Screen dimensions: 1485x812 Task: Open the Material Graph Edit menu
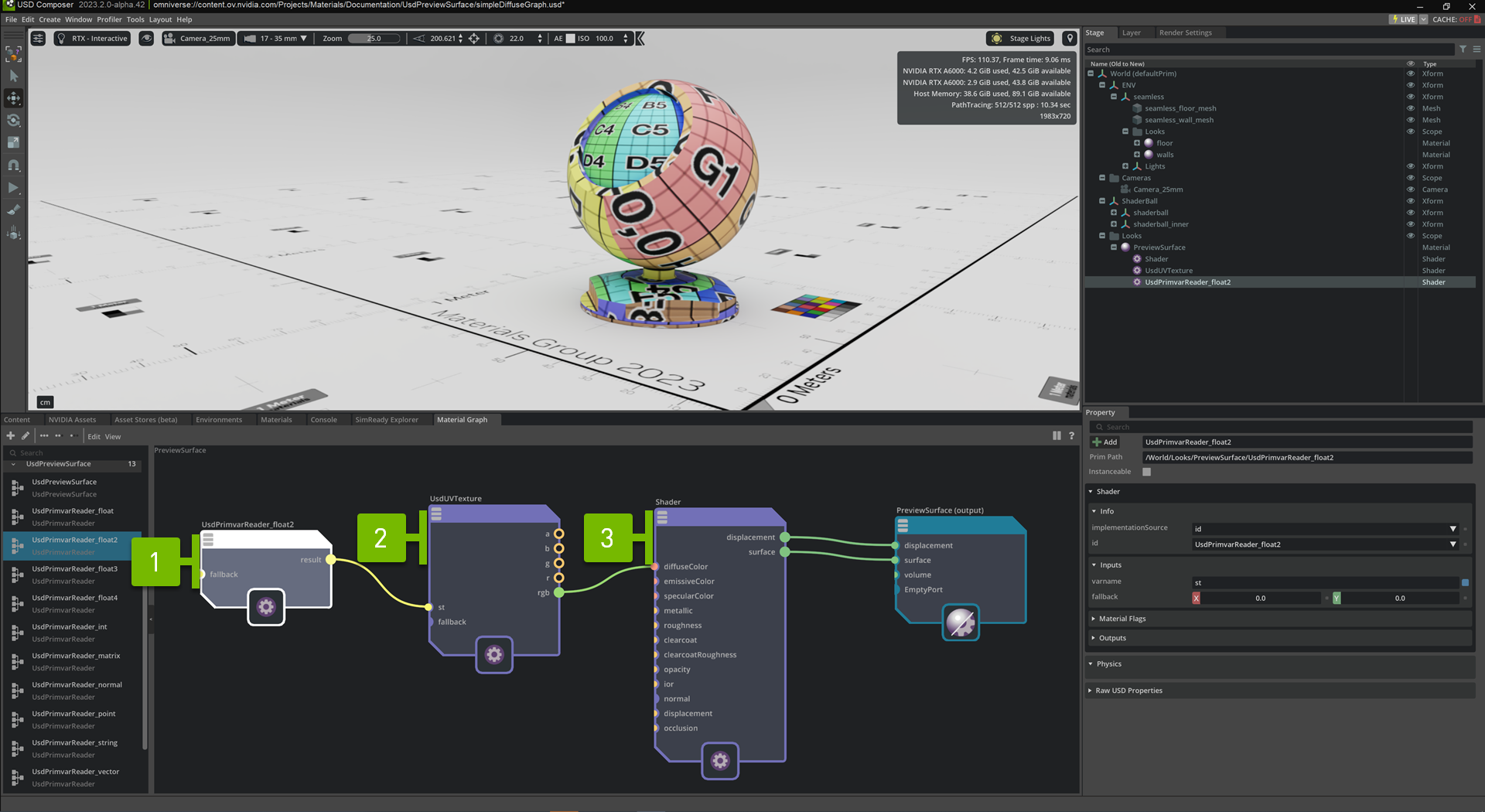click(x=94, y=437)
